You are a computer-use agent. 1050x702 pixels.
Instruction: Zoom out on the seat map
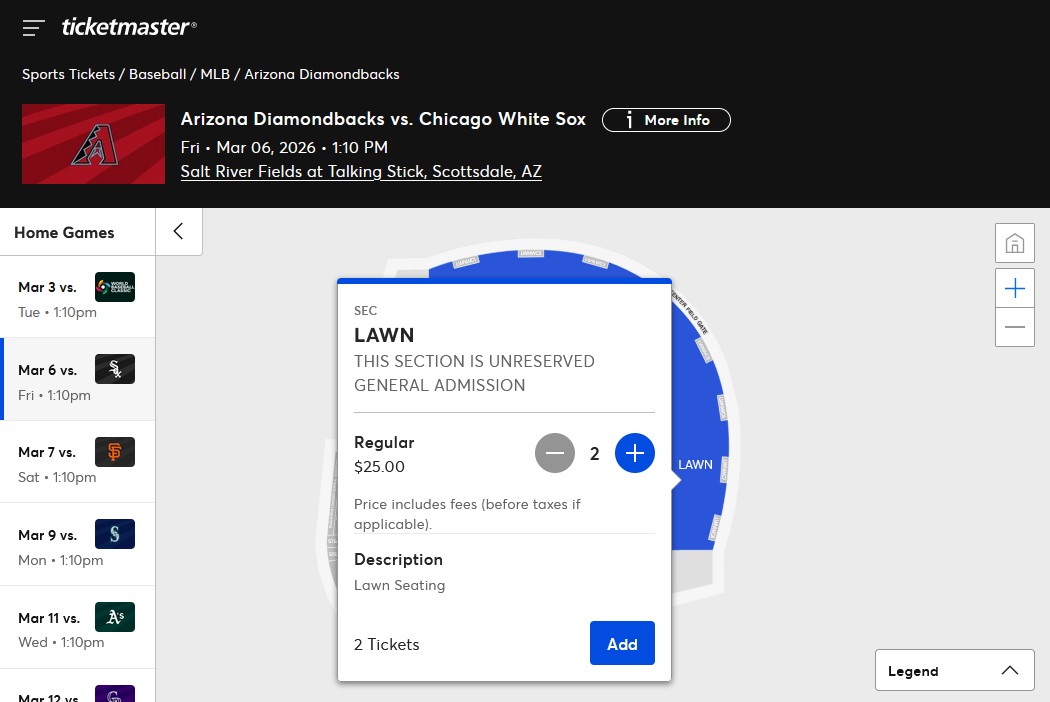(x=1014, y=327)
